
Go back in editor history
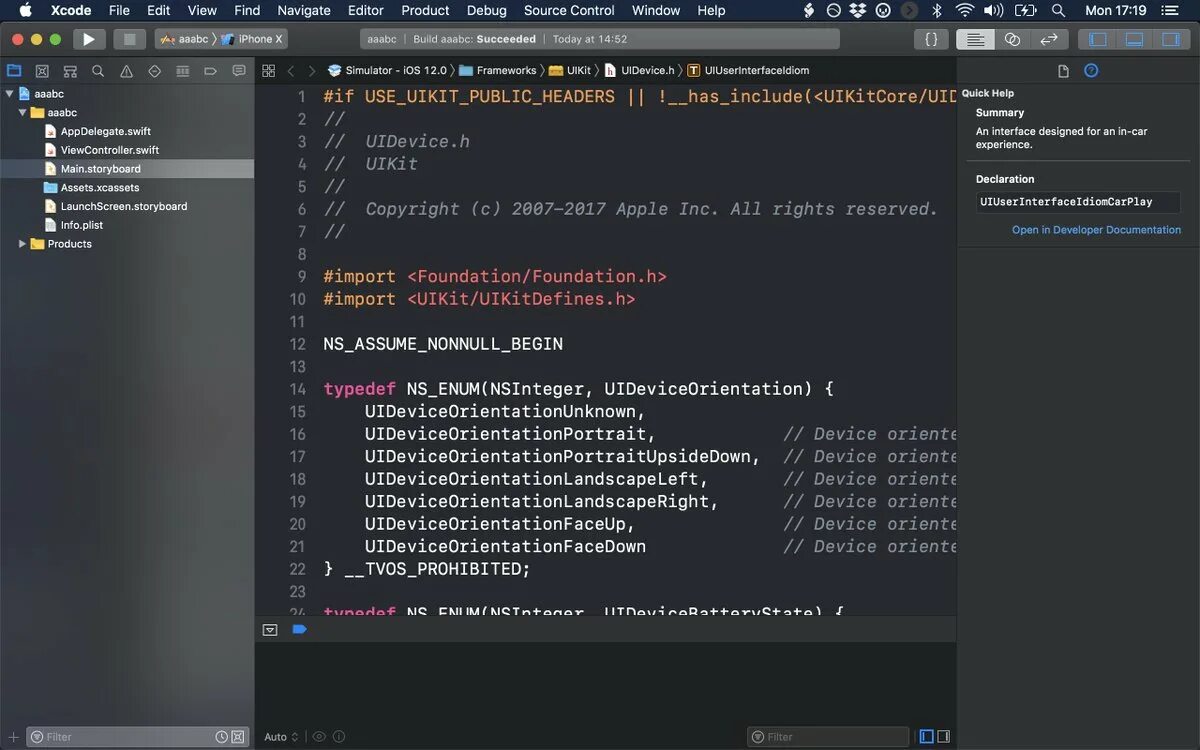coord(291,71)
